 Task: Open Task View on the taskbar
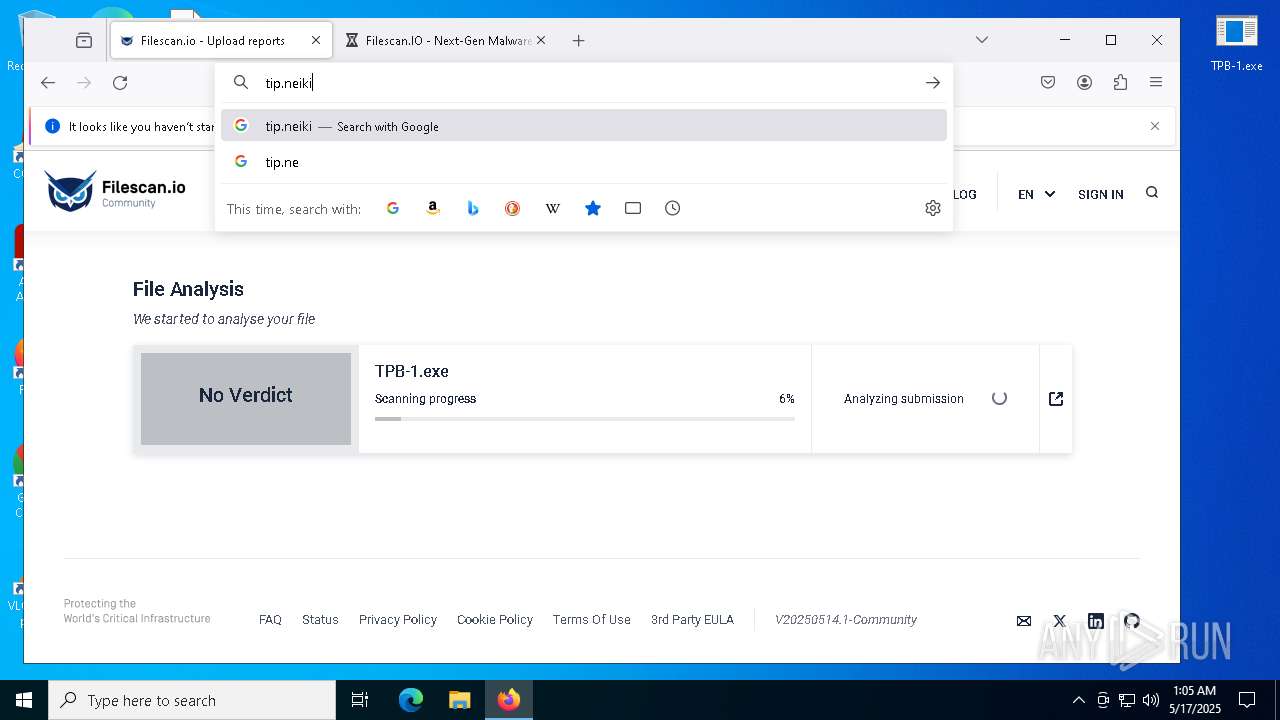click(x=361, y=700)
